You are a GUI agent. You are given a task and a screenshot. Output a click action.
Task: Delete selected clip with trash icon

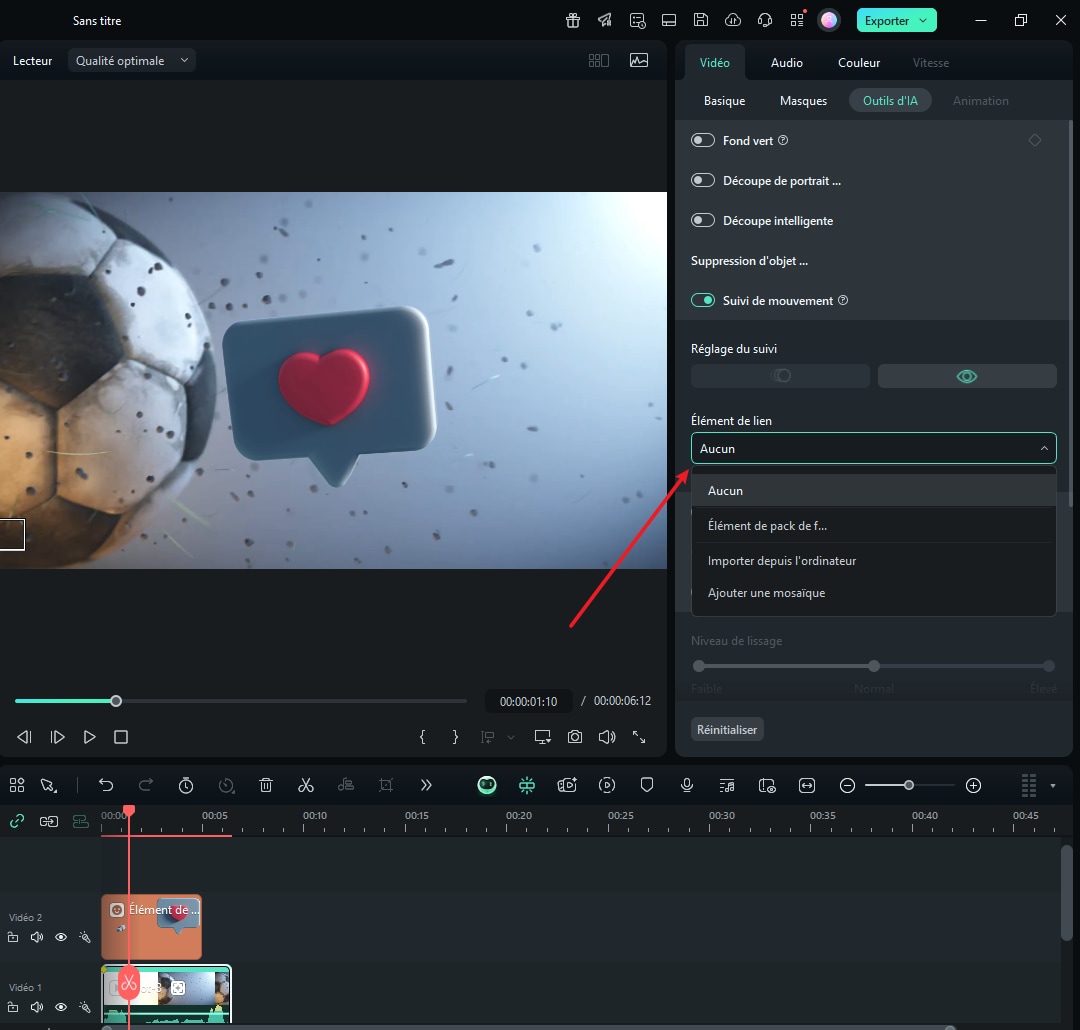pos(266,785)
